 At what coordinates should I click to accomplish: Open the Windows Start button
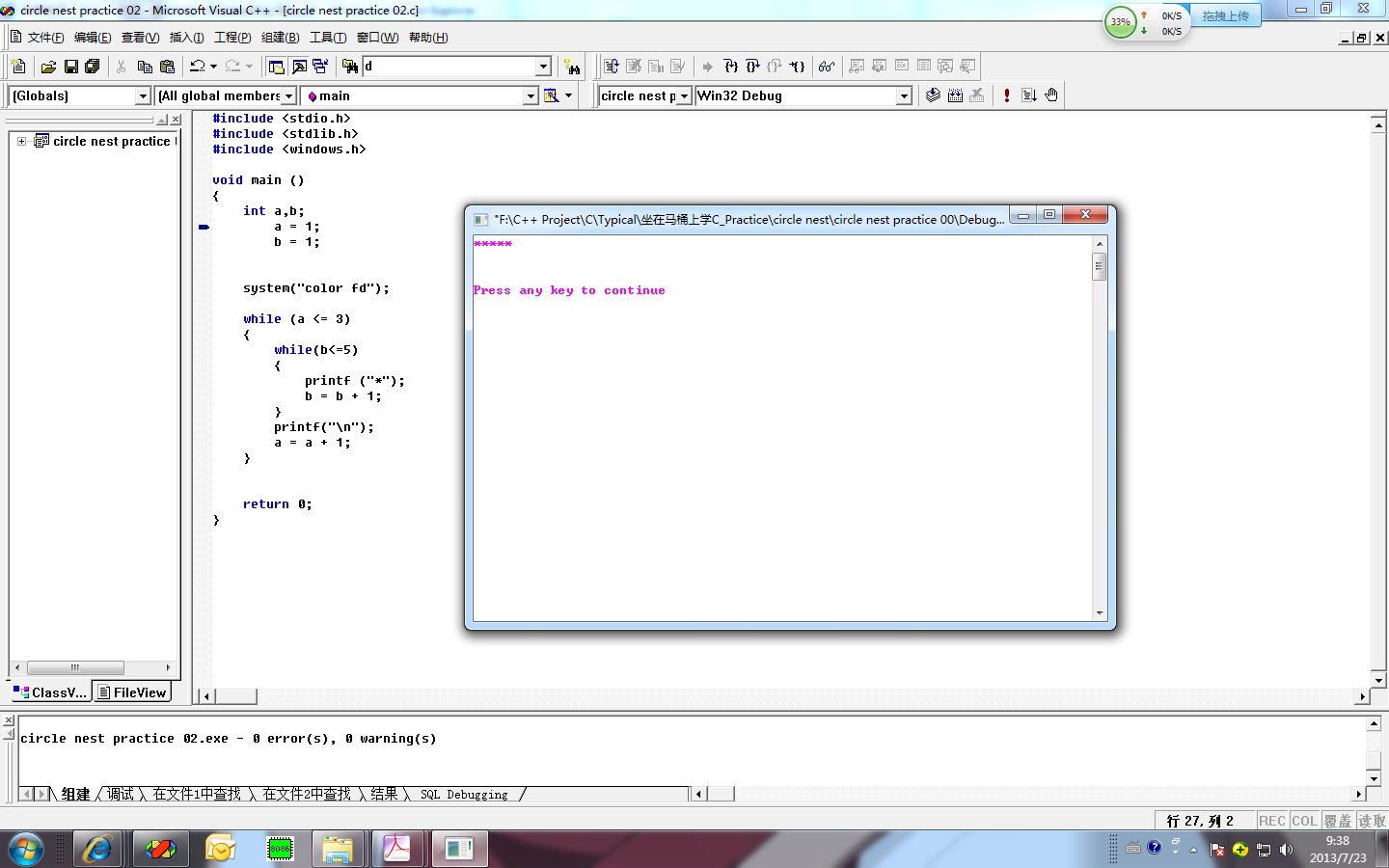[x=26, y=850]
